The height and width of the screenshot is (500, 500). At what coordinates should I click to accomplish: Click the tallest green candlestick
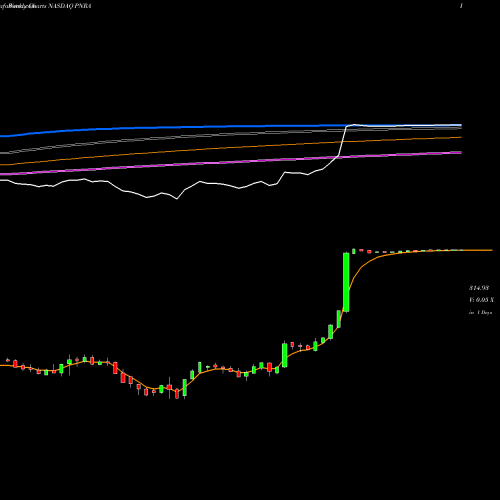(346, 282)
